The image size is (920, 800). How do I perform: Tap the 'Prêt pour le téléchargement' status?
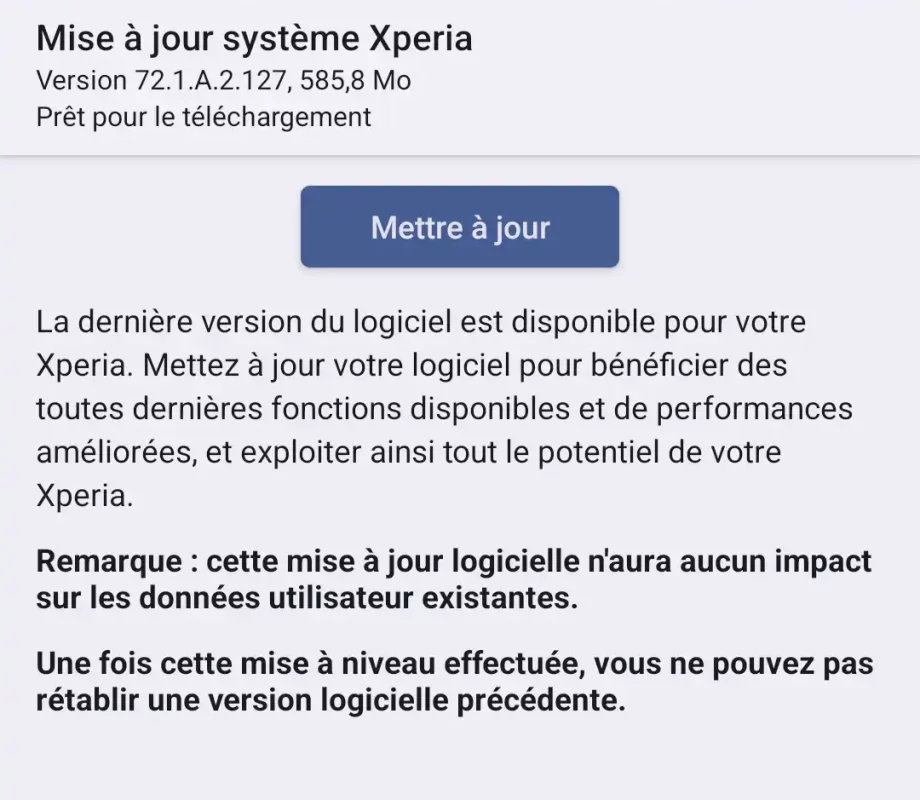pyautogui.click(x=203, y=117)
